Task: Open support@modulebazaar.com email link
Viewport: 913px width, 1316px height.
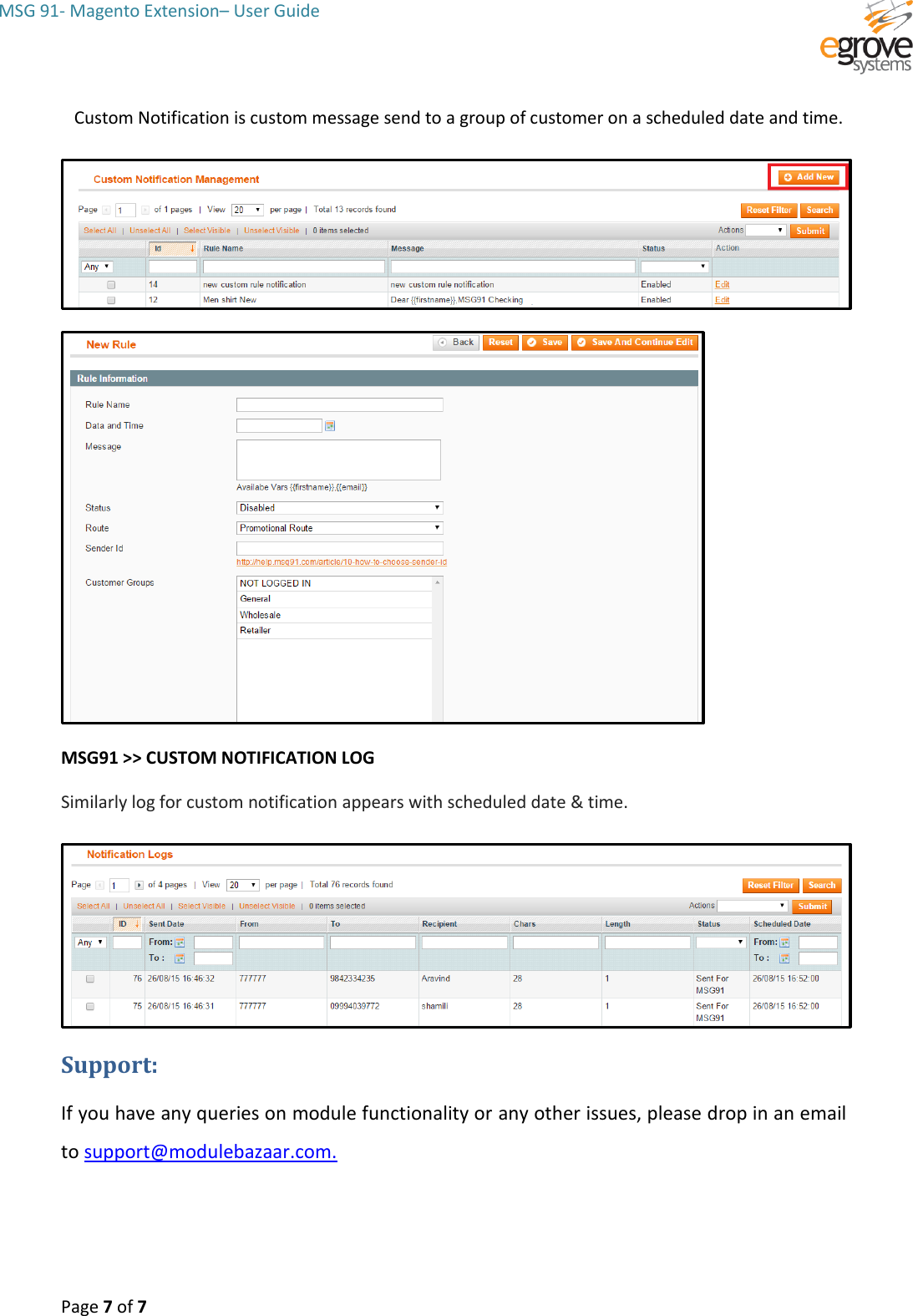Action: pyautogui.click(x=210, y=1152)
